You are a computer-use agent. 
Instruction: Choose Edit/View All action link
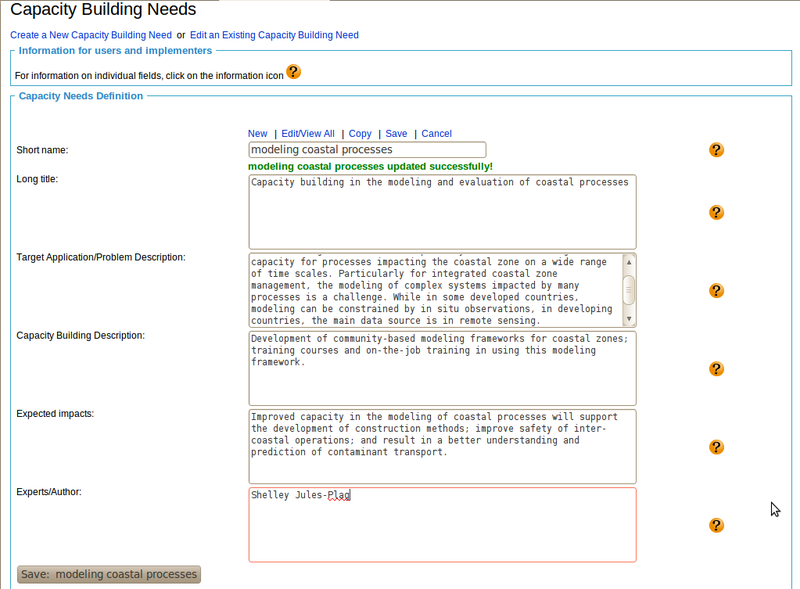point(308,133)
